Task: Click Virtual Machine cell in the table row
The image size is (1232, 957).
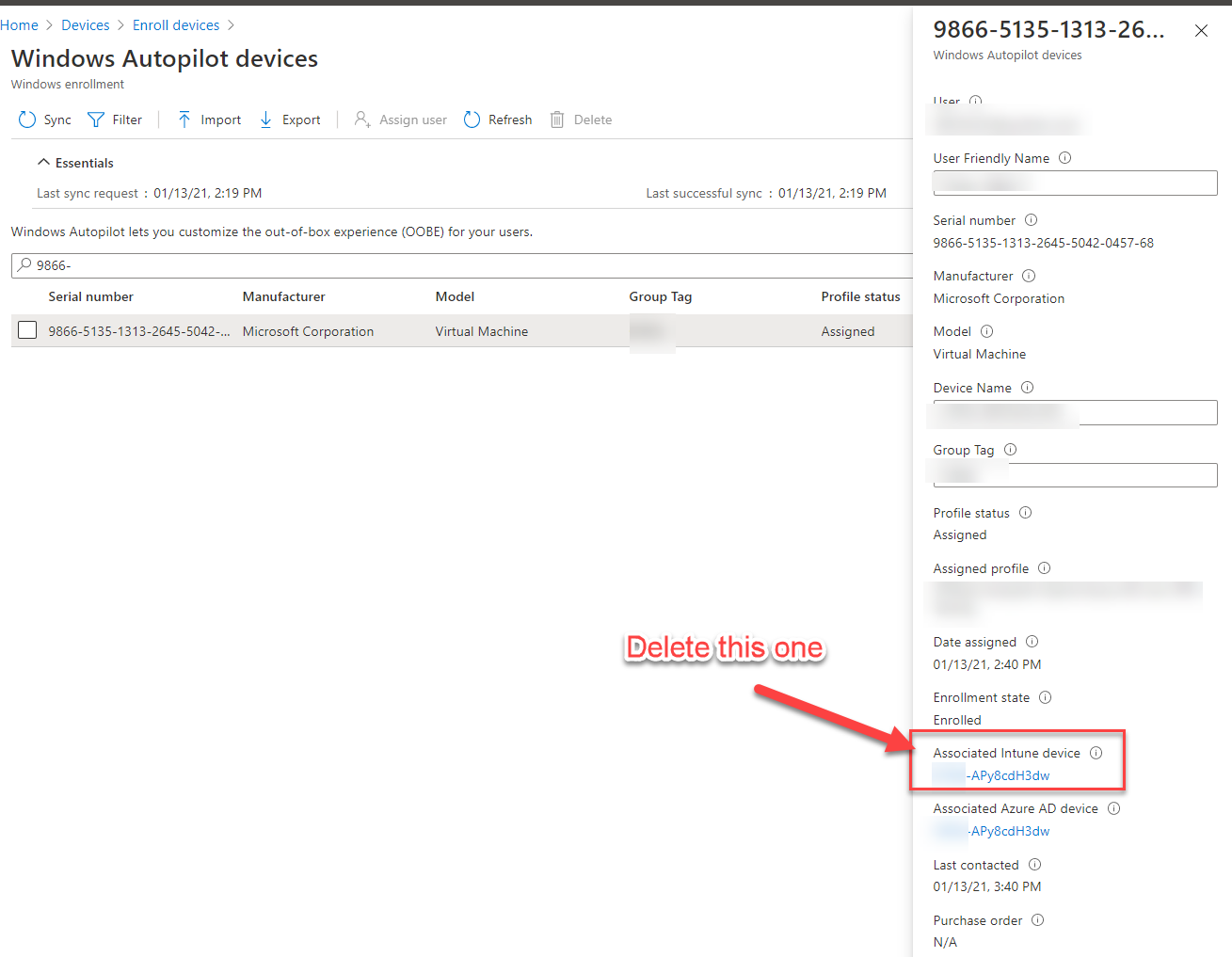Action: click(x=482, y=331)
